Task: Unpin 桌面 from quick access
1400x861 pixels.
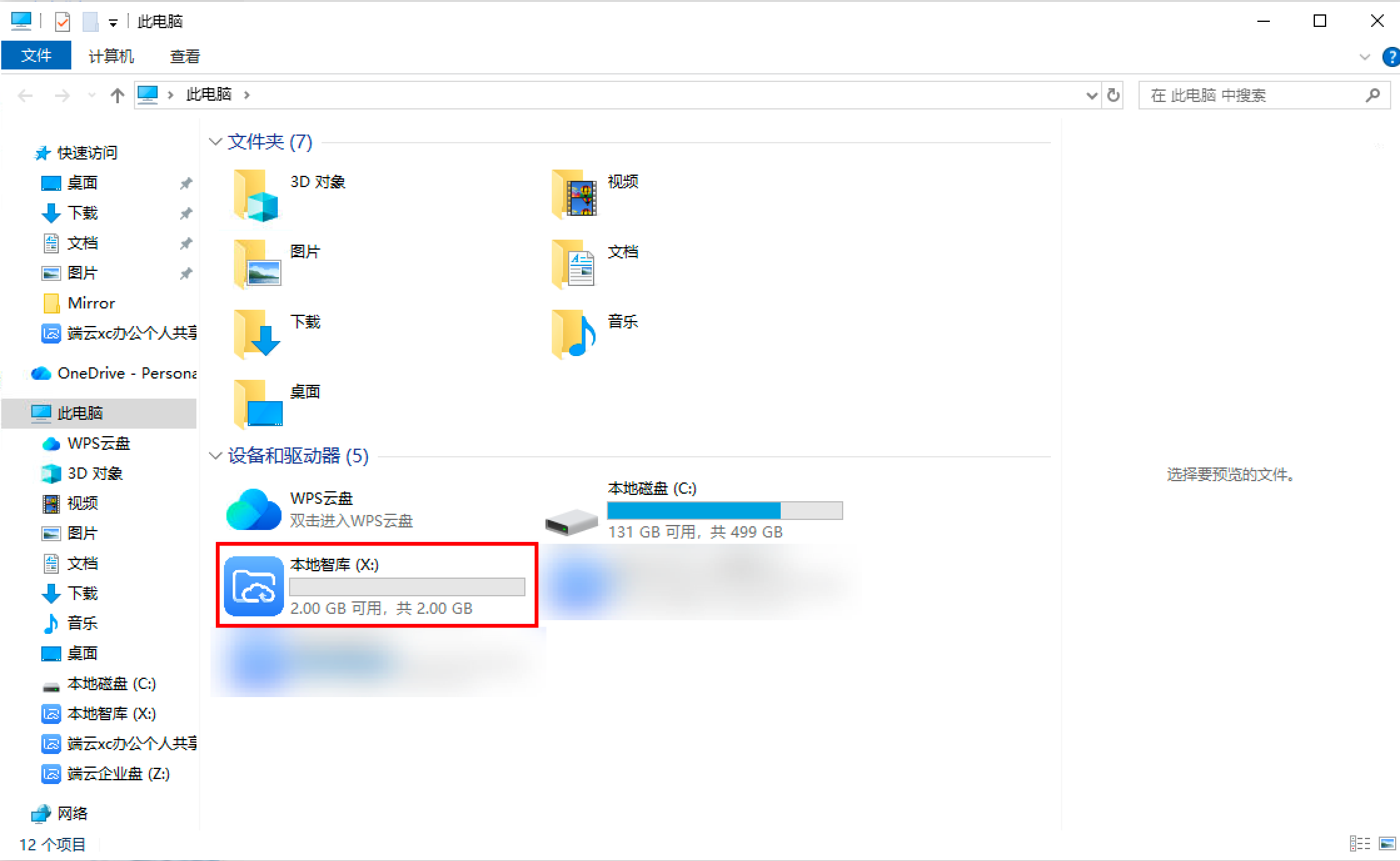Action: [x=186, y=183]
